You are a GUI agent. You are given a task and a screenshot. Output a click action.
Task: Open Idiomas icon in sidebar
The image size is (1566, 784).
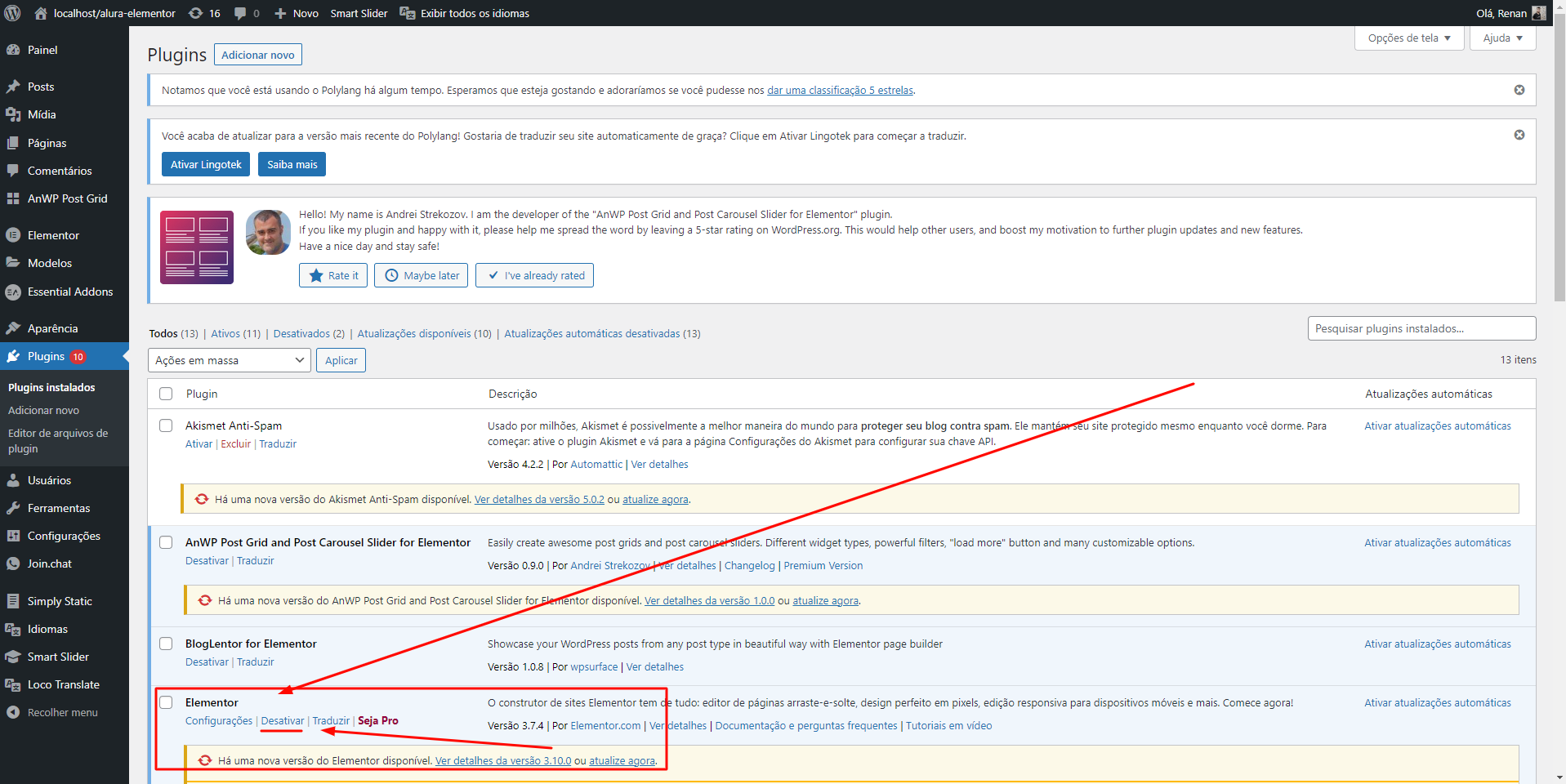point(13,629)
